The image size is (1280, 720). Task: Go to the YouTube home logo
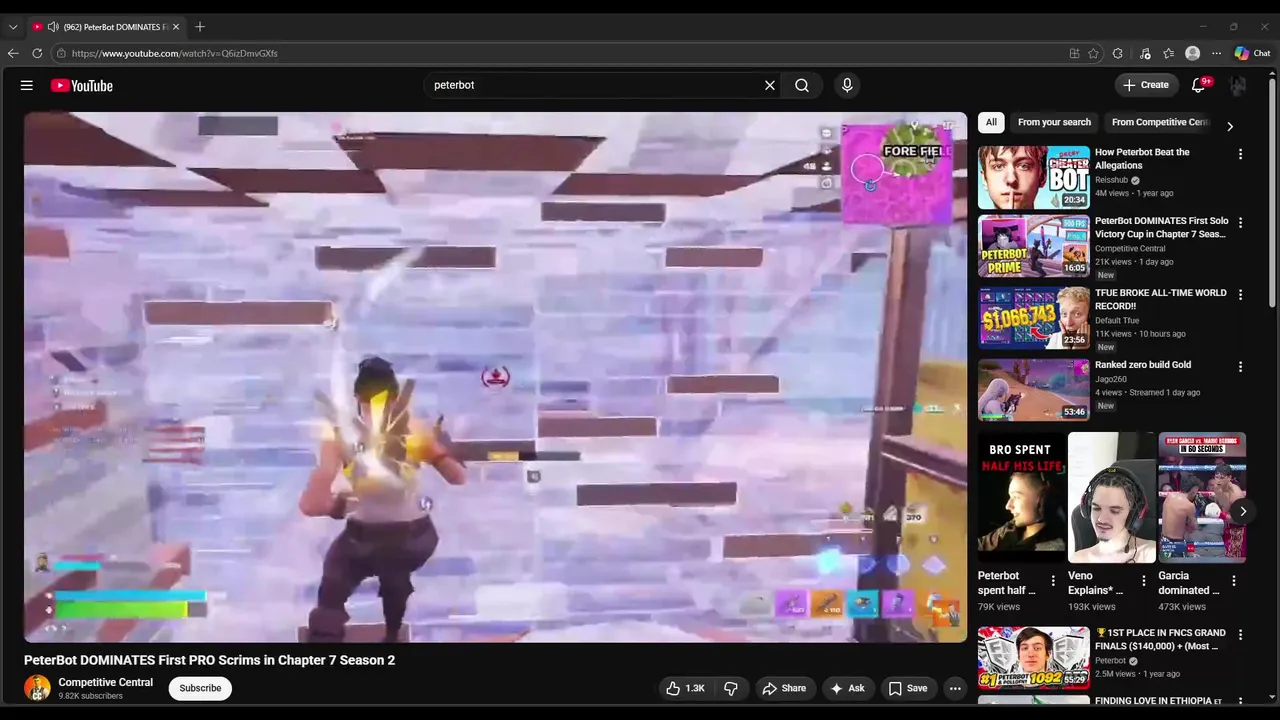tap(82, 85)
